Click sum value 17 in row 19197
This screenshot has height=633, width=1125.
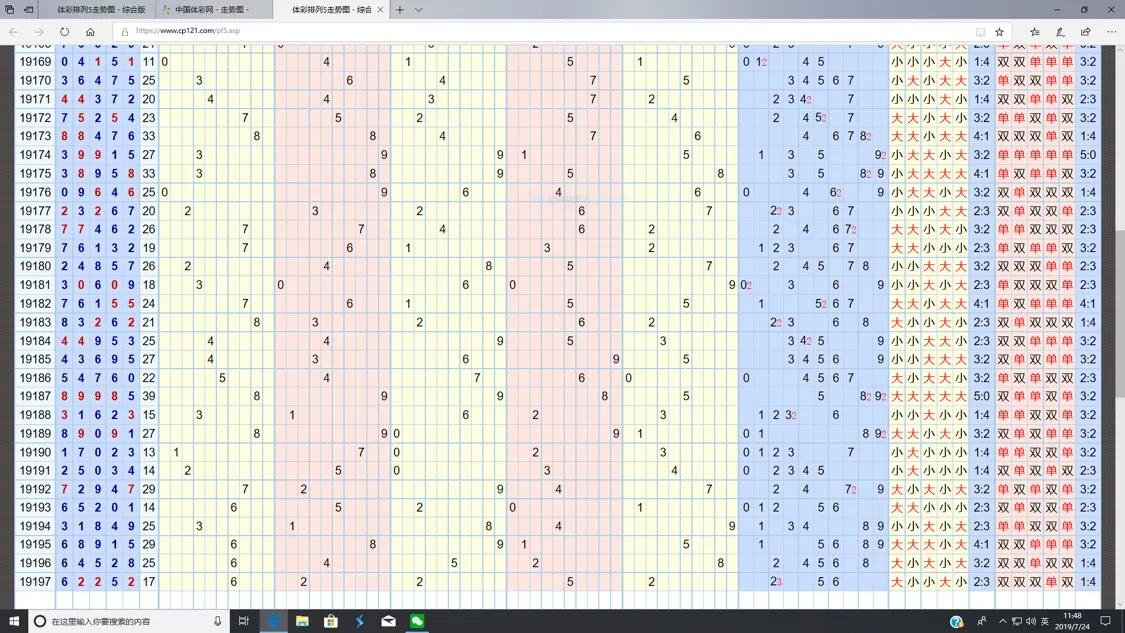[149, 581]
